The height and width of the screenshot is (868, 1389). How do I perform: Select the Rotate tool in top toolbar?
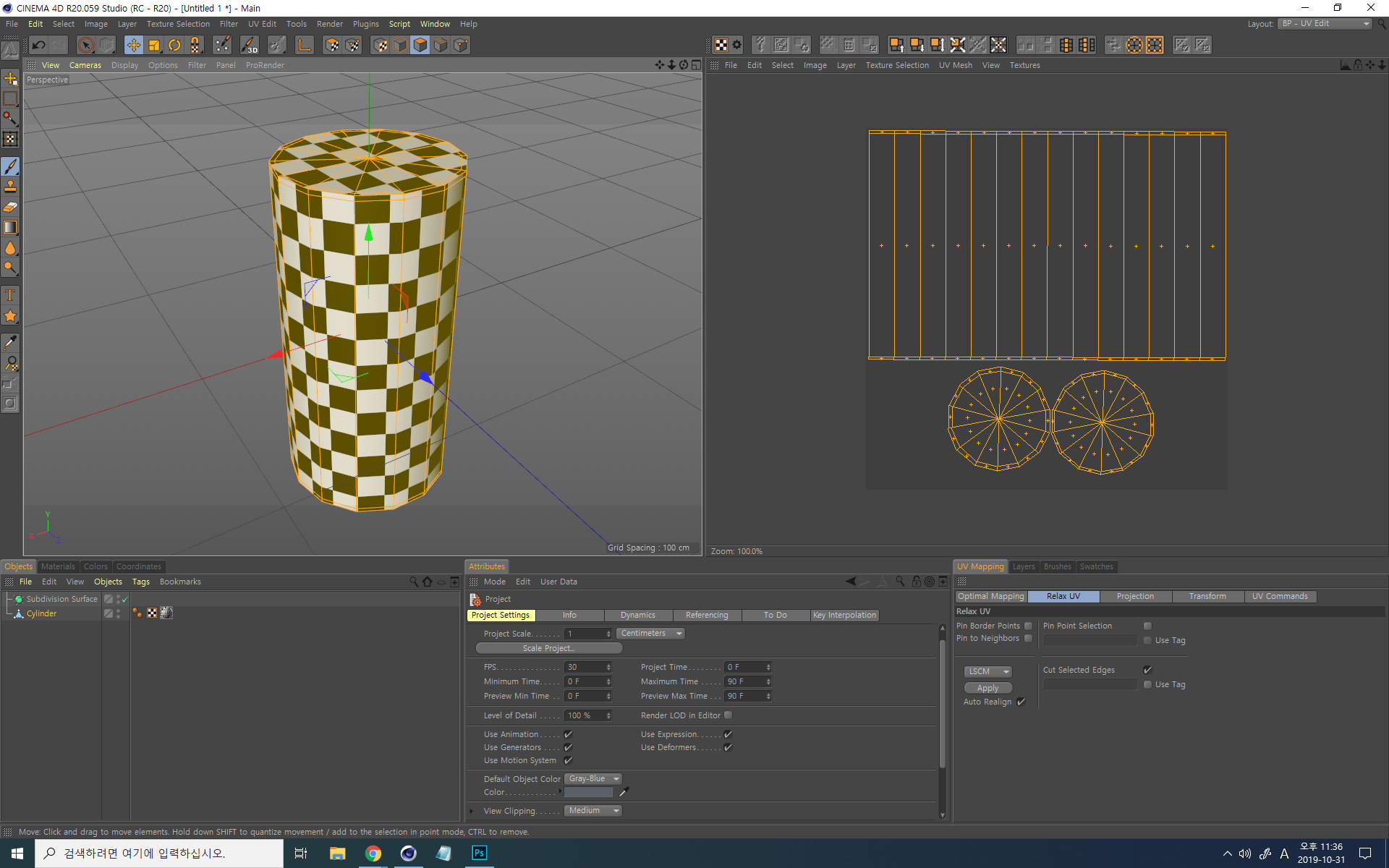[x=174, y=46]
